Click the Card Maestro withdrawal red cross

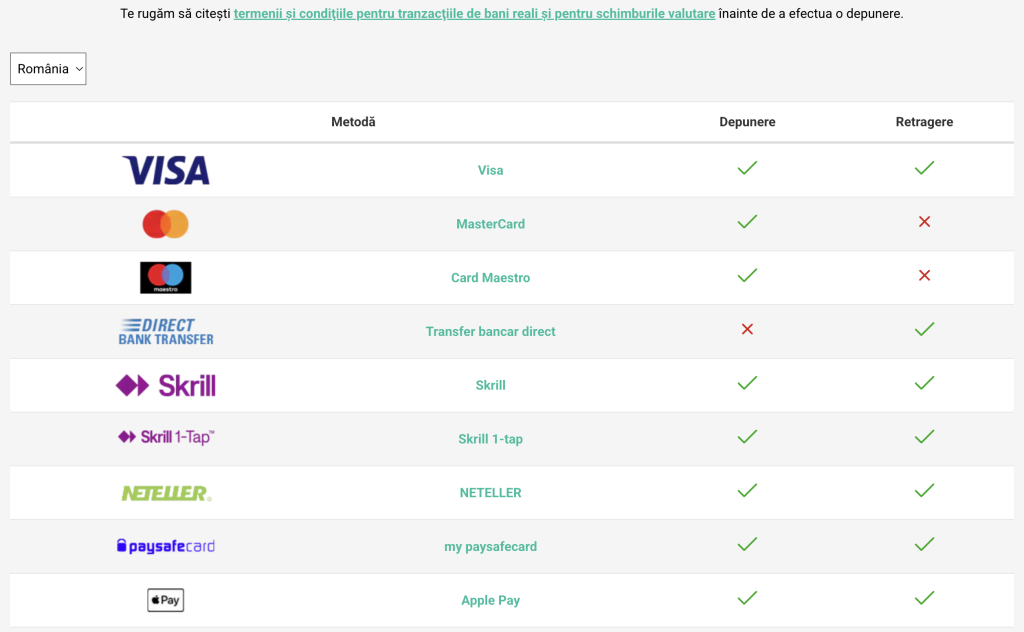[x=924, y=276]
